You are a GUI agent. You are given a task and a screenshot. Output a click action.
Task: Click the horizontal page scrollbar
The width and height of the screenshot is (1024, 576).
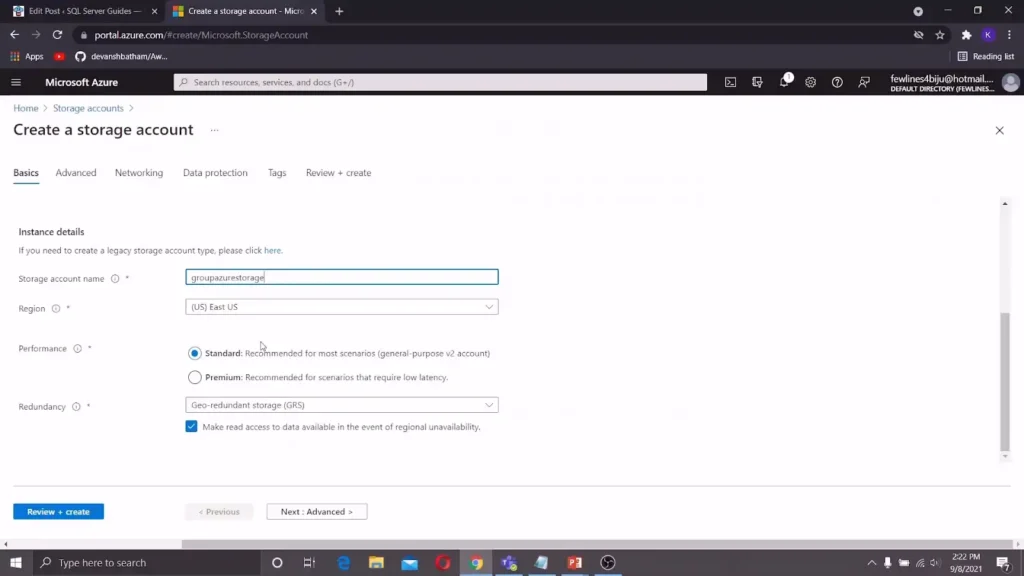click(596, 543)
